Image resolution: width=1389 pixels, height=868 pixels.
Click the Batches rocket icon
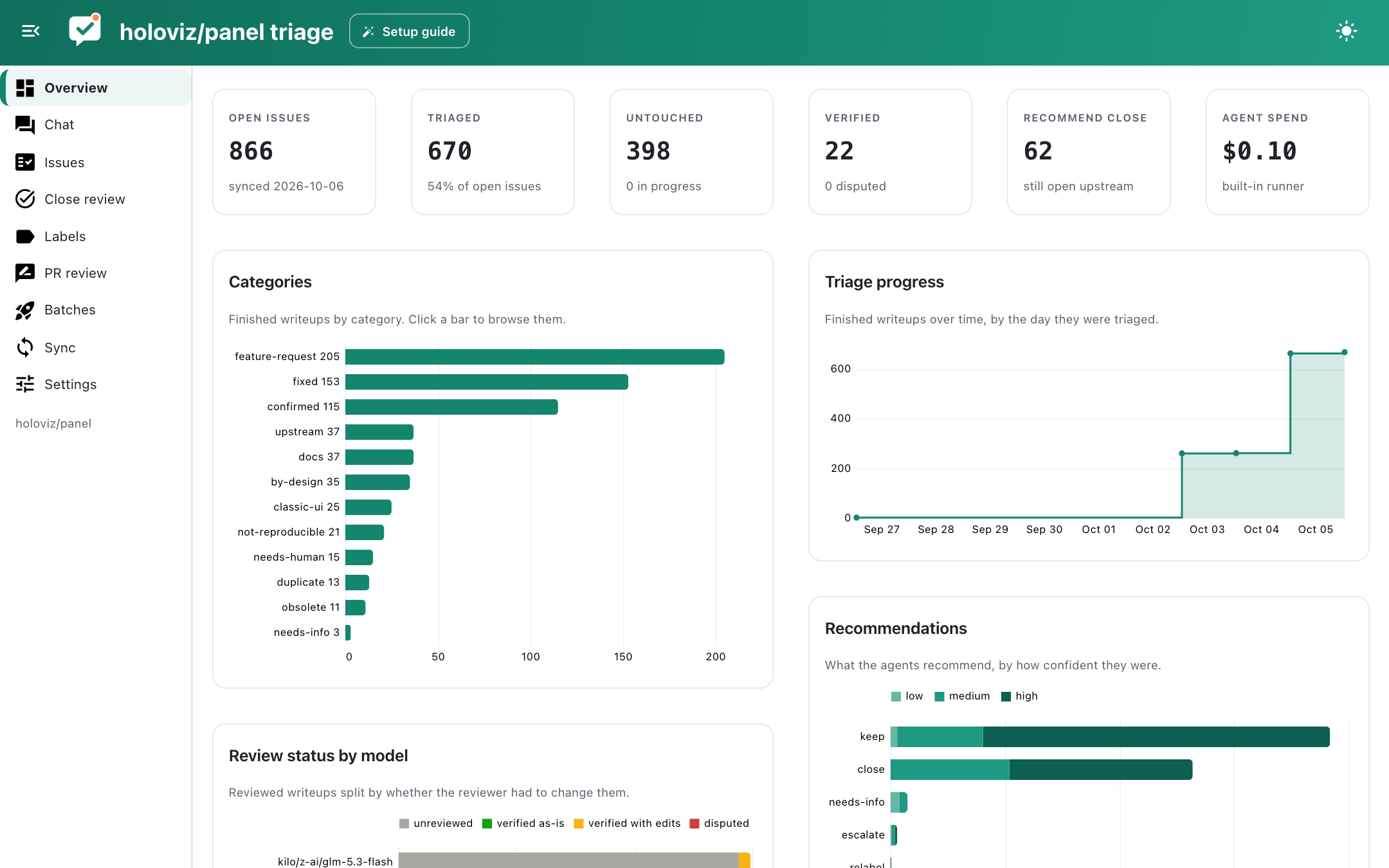point(25,311)
